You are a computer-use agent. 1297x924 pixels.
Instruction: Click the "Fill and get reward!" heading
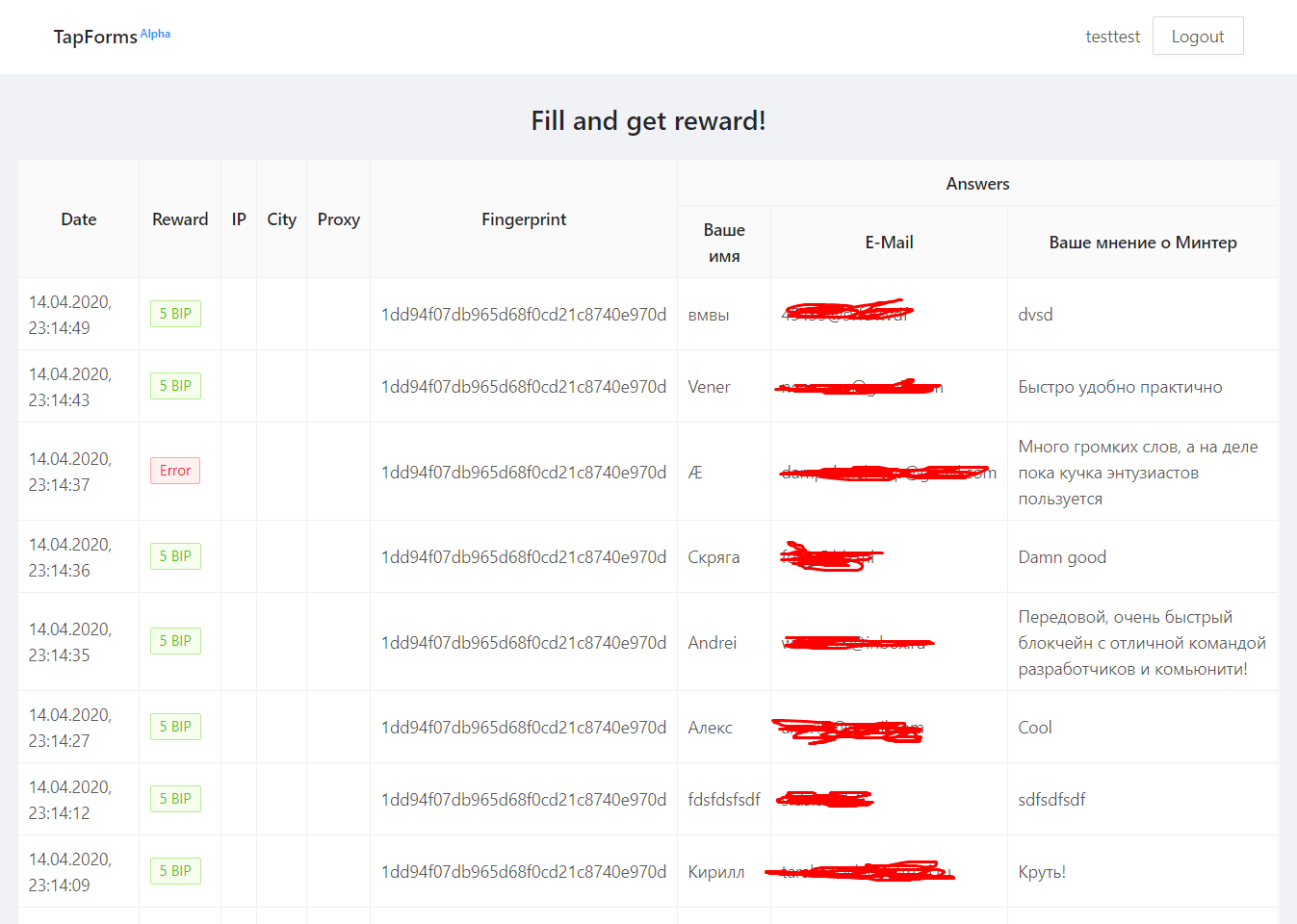648,120
